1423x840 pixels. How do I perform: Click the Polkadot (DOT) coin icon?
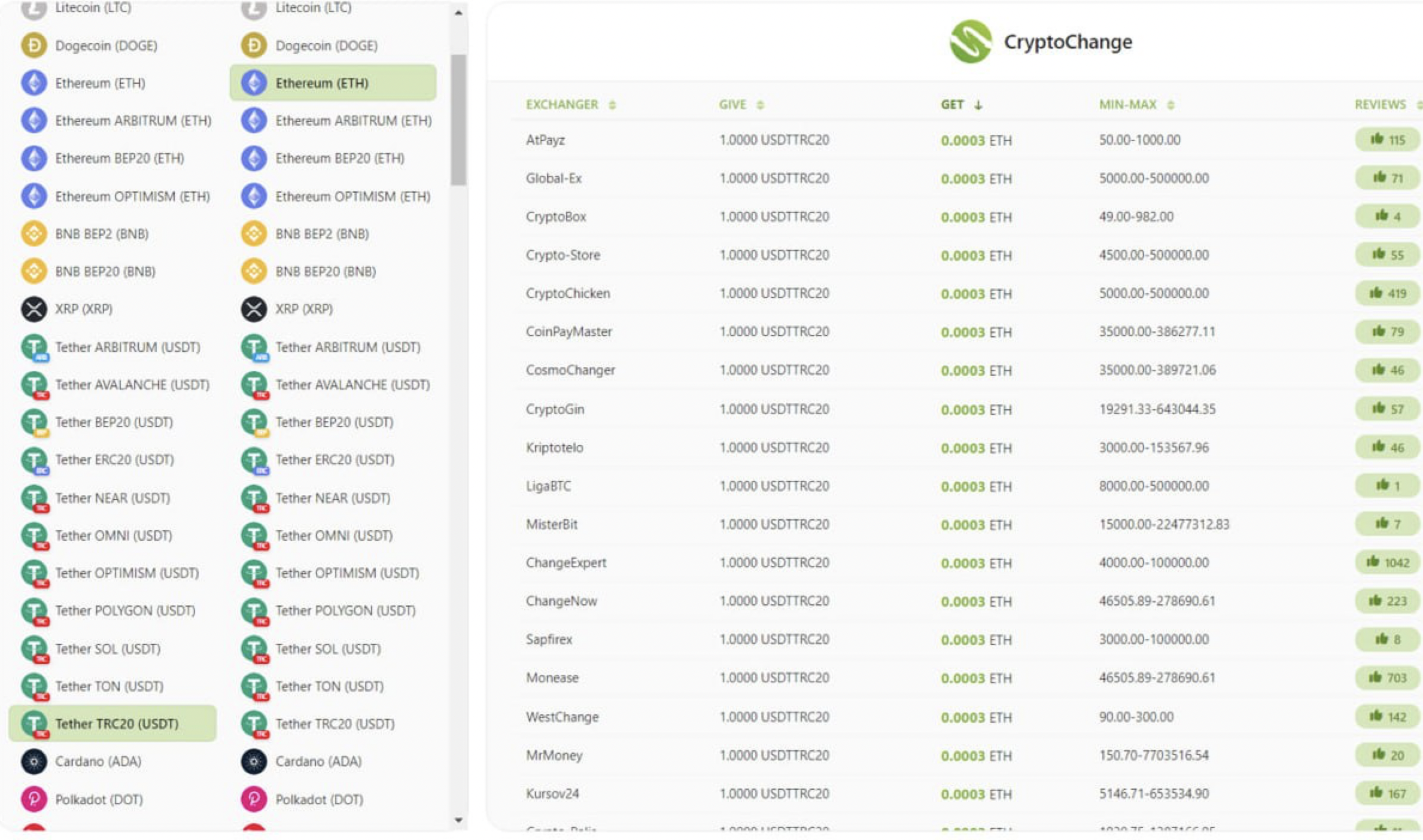point(34,799)
